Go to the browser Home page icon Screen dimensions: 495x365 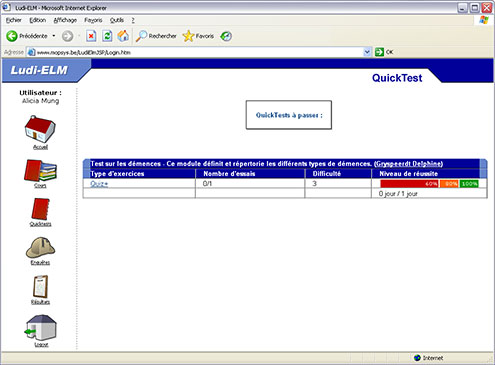pyautogui.click(x=123, y=36)
